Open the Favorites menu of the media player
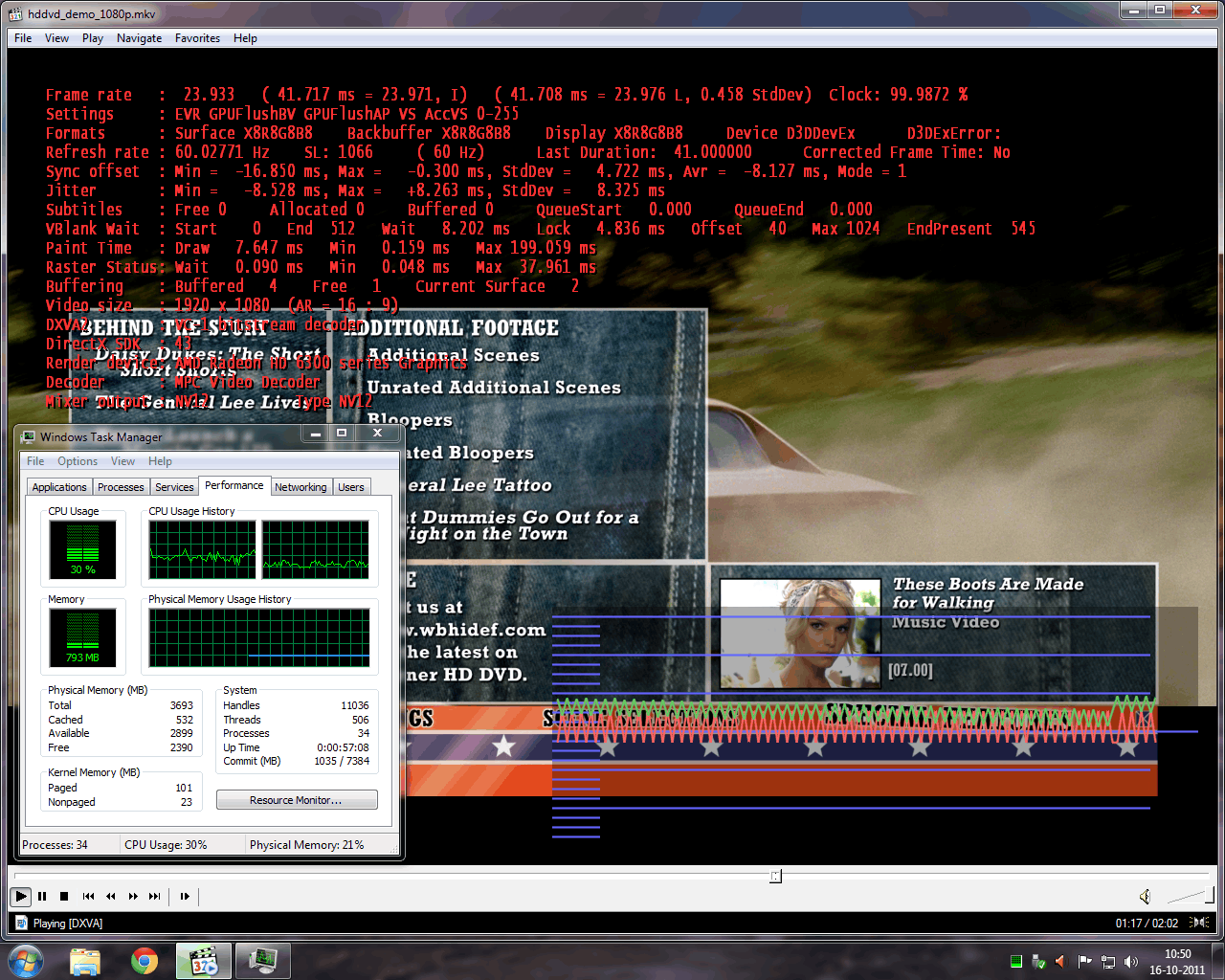Screen dimensions: 1225x980 click(197, 38)
